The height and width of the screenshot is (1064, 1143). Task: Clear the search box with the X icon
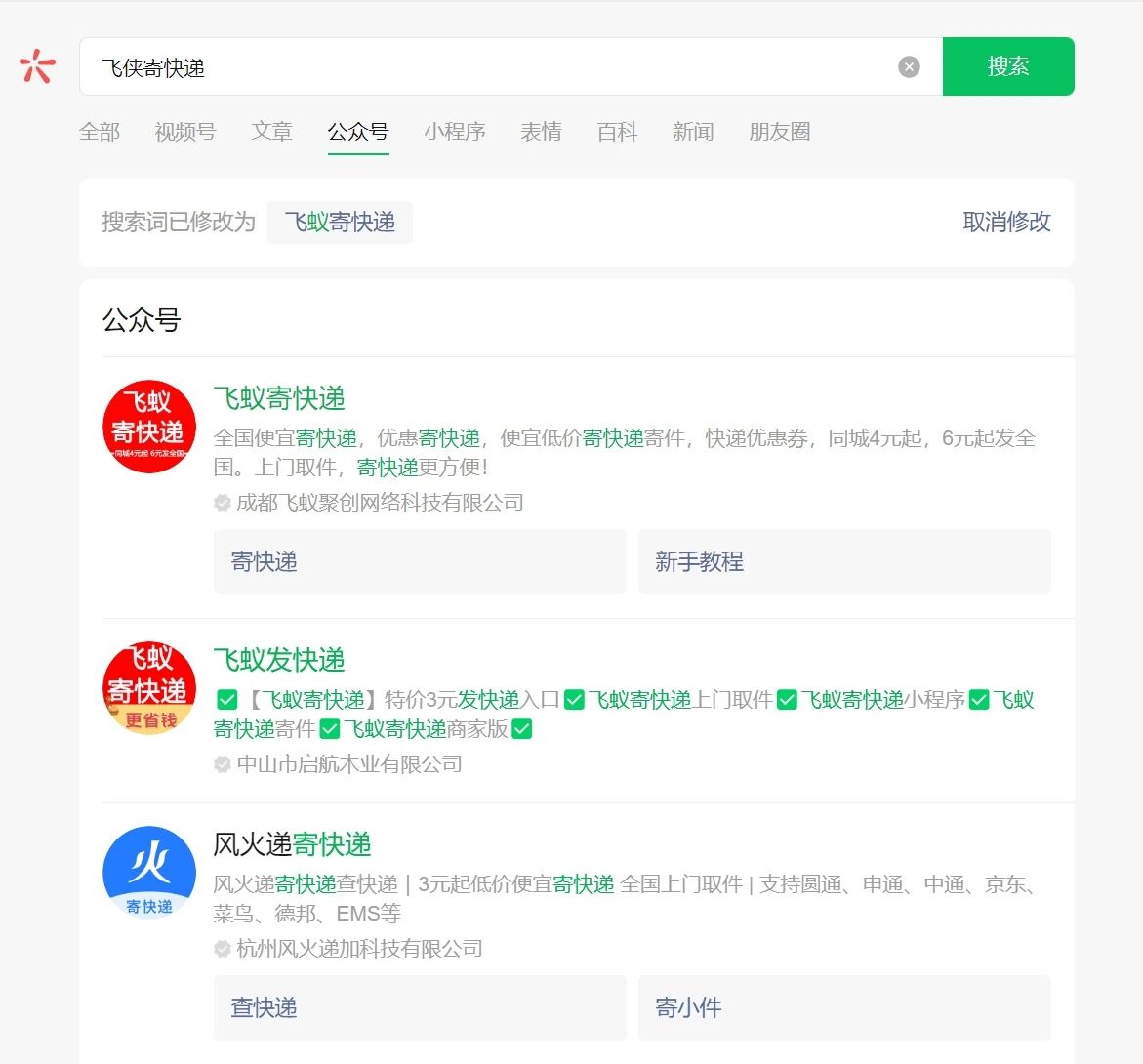pyautogui.click(x=909, y=67)
